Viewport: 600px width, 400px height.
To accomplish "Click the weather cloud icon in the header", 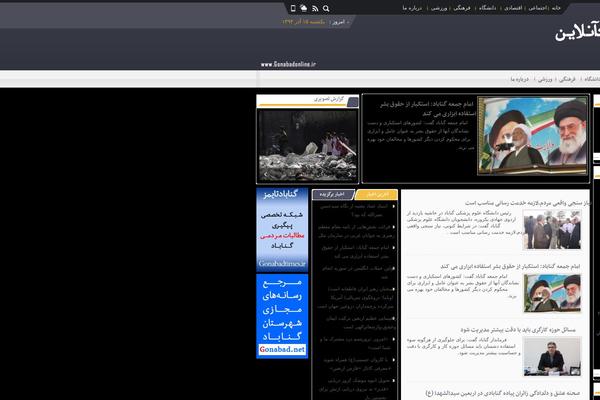I will coord(304,8).
